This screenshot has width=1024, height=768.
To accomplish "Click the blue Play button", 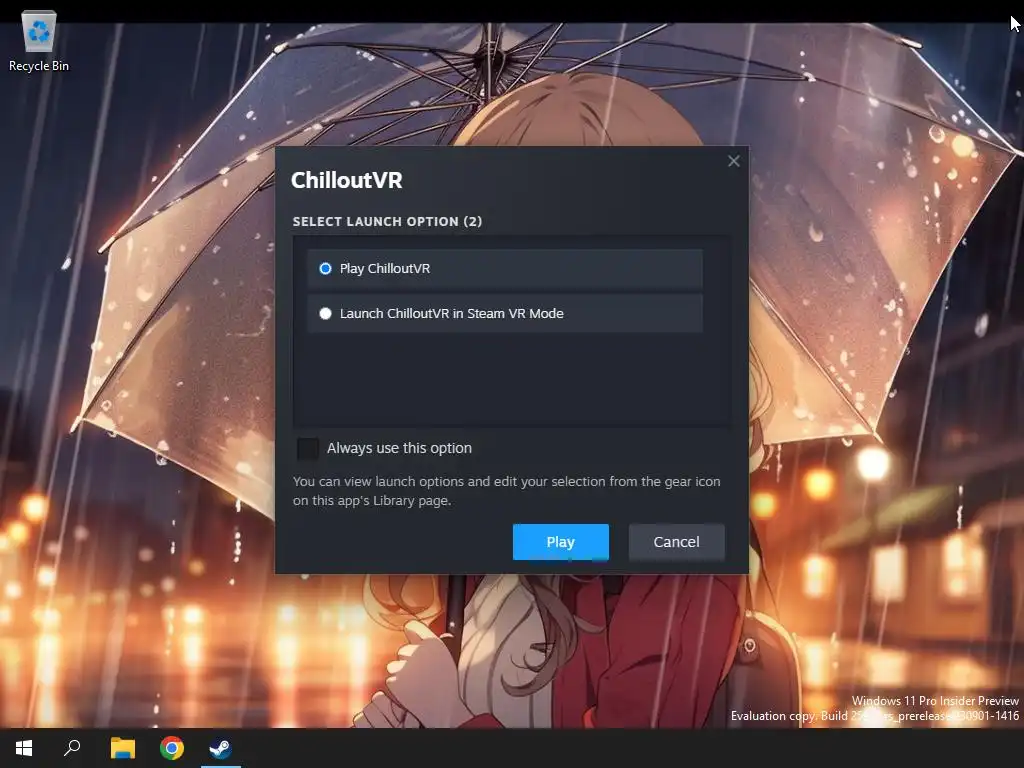I will click(560, 542).
